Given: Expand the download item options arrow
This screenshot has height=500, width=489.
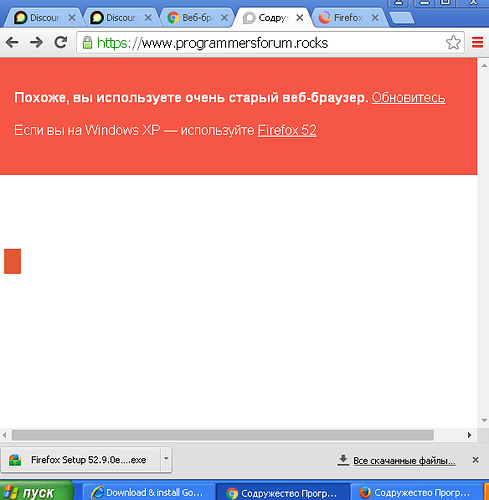Looking at the screenshot, I should point(166,460).
